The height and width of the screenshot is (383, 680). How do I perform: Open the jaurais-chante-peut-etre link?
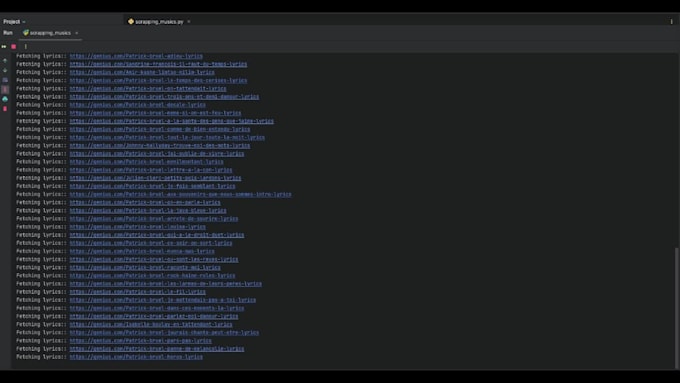[164, 333]
